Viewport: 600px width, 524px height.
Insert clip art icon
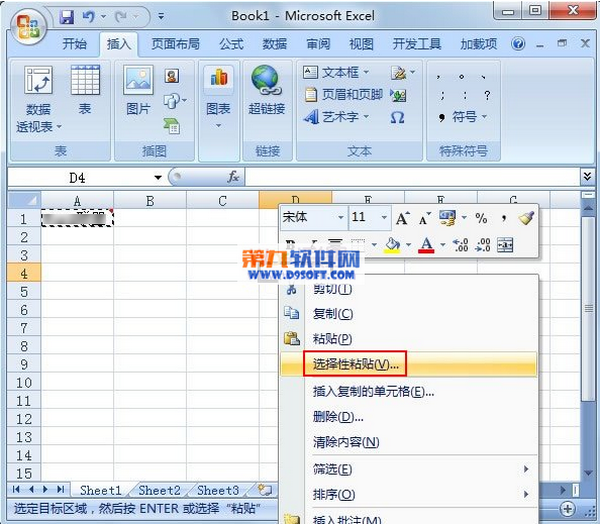(172, 76)
